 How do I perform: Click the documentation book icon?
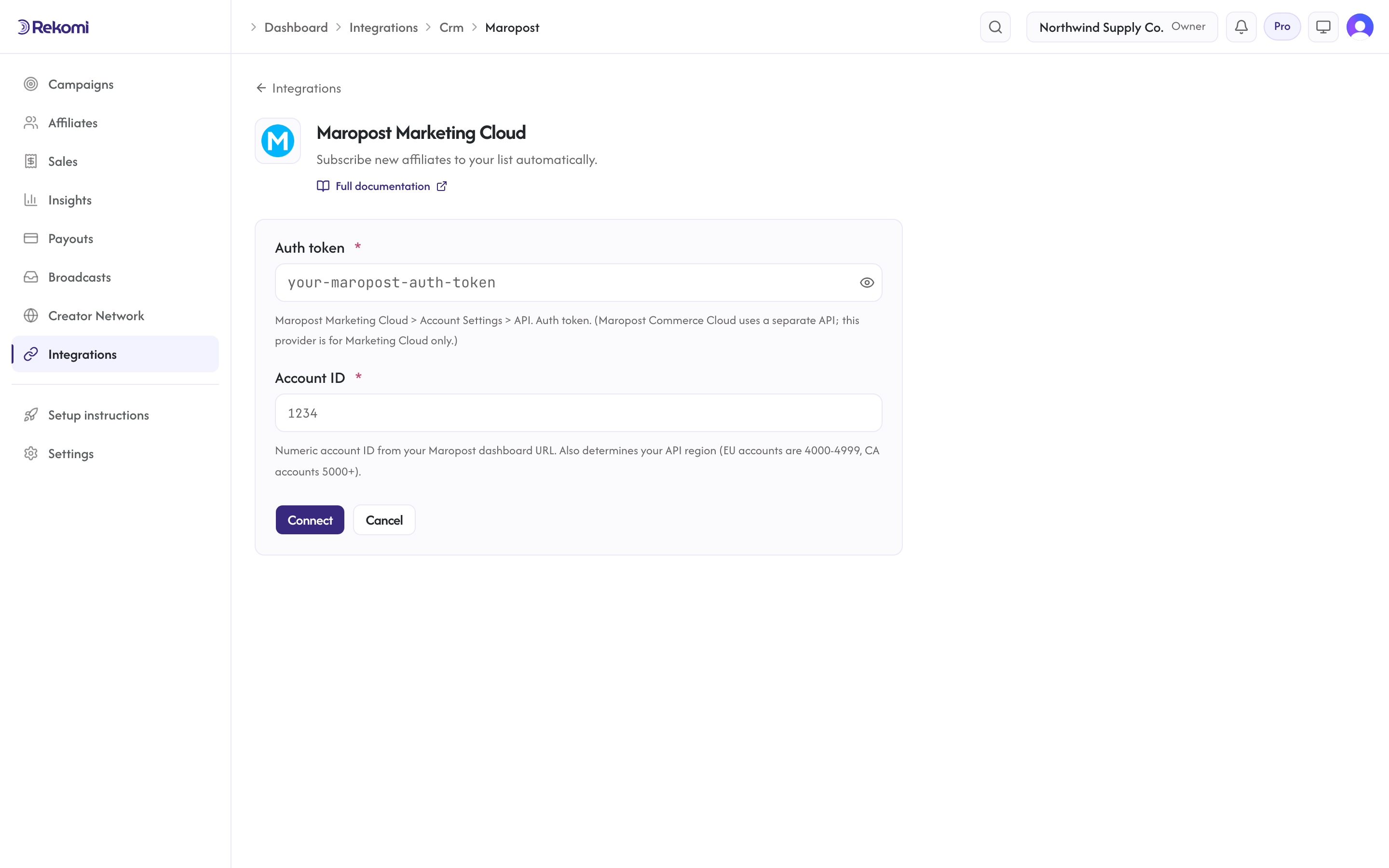pos(323,186)
